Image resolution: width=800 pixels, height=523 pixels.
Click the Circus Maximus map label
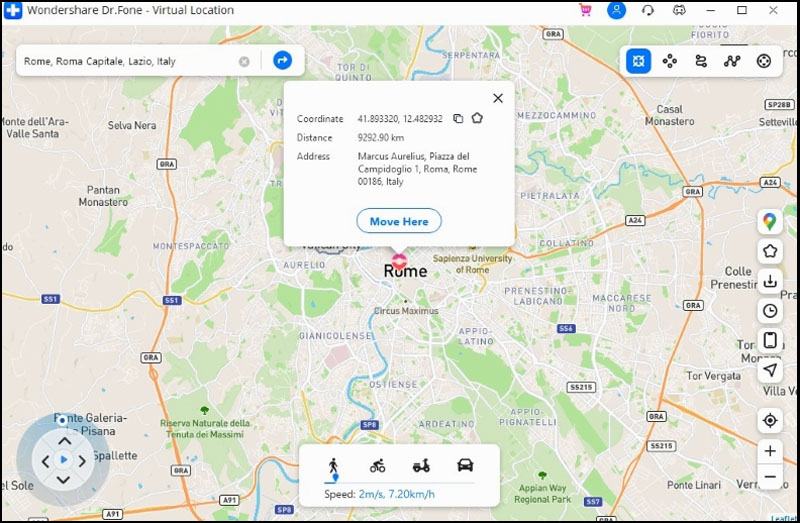point(406,310)
